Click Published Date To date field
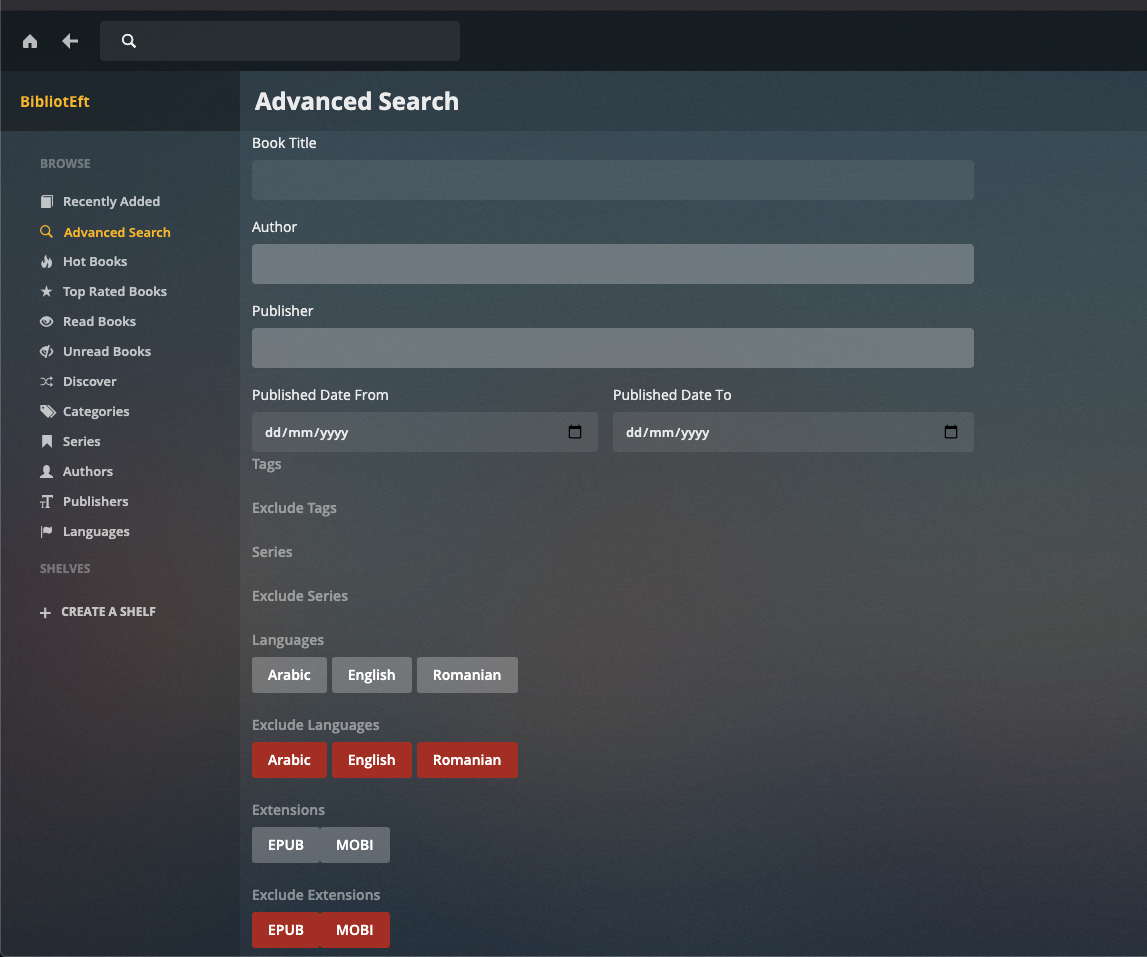Image resolution: width=1147 pixels, height=957 pixels. [793, 432]
